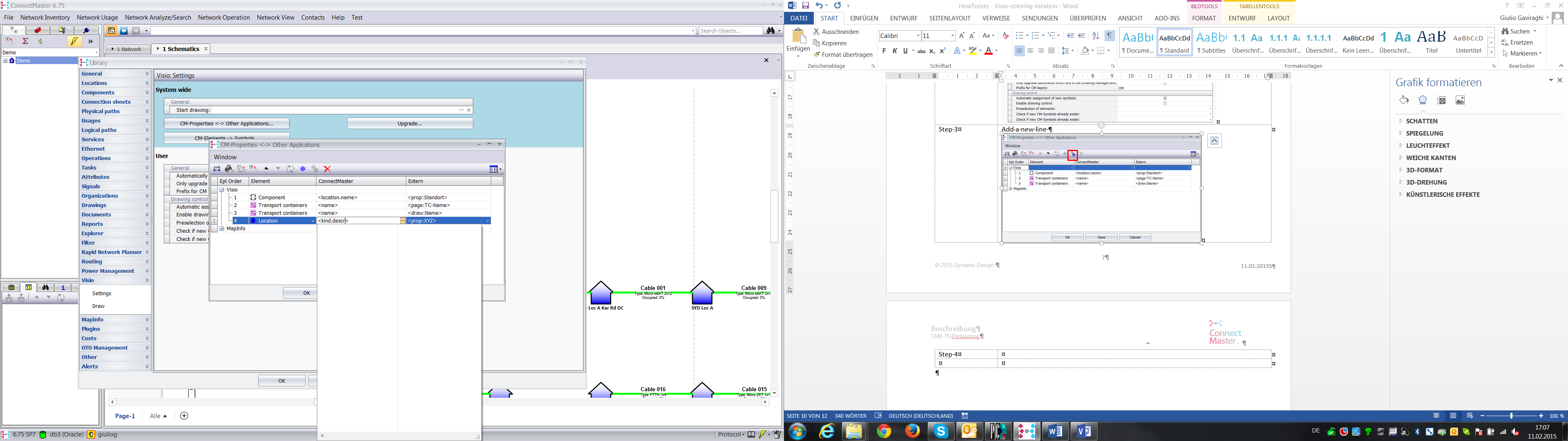Click the red sigma icon in ConnectMaster sidebar

pos(25,41)
